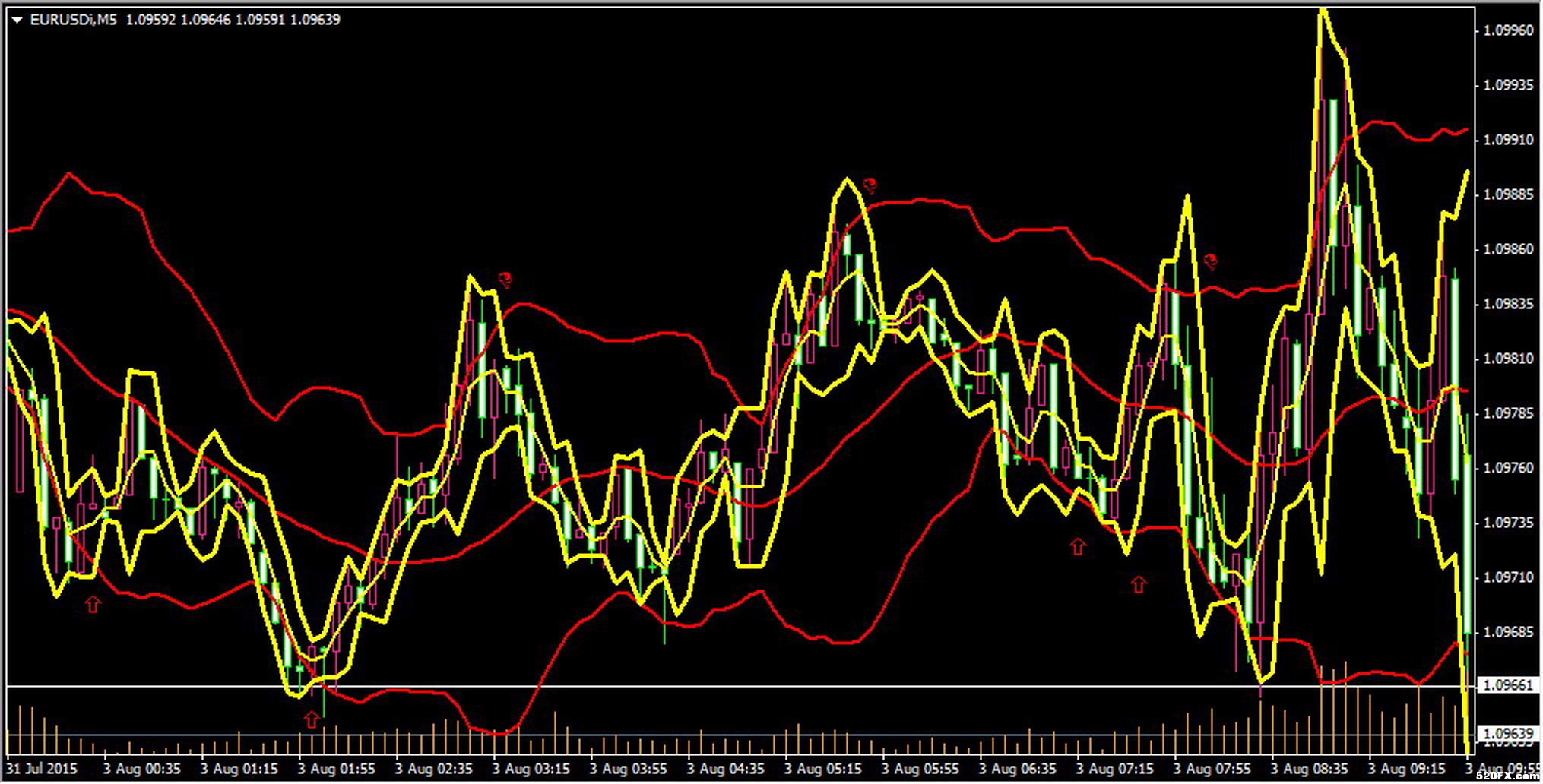This screenshot has height=784, width=1543.
Task: Select the red sell signal above 3 Aug 05:15
Action: pyautogui.click(x=870, y=185)
